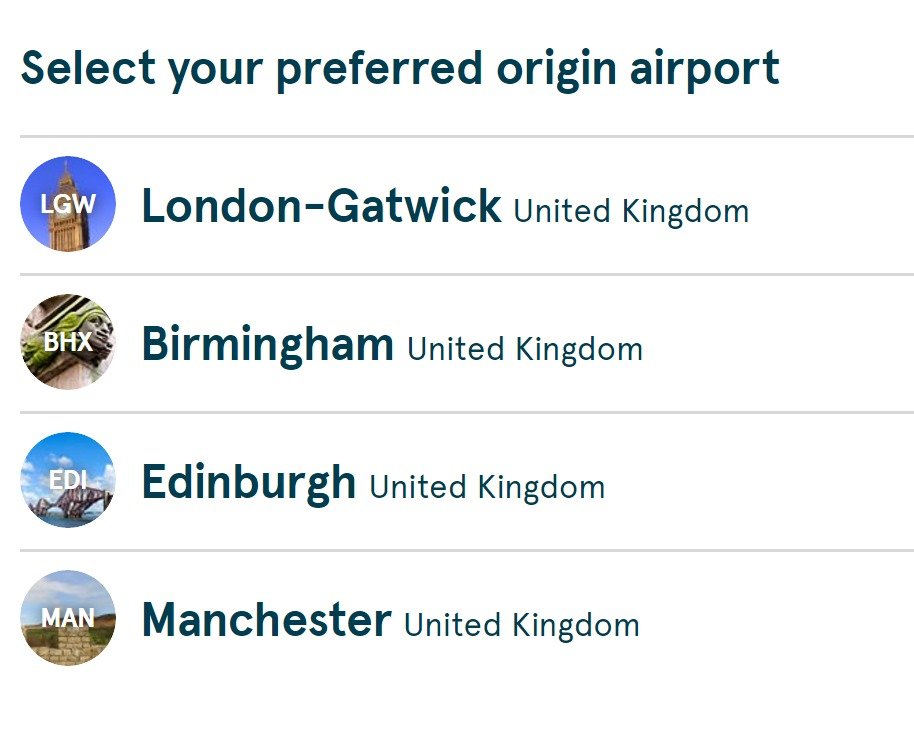Screen dimensions: 914x731
Task: Click the Manchester countryside thumbnail icon
Action: tap(68, 618)
